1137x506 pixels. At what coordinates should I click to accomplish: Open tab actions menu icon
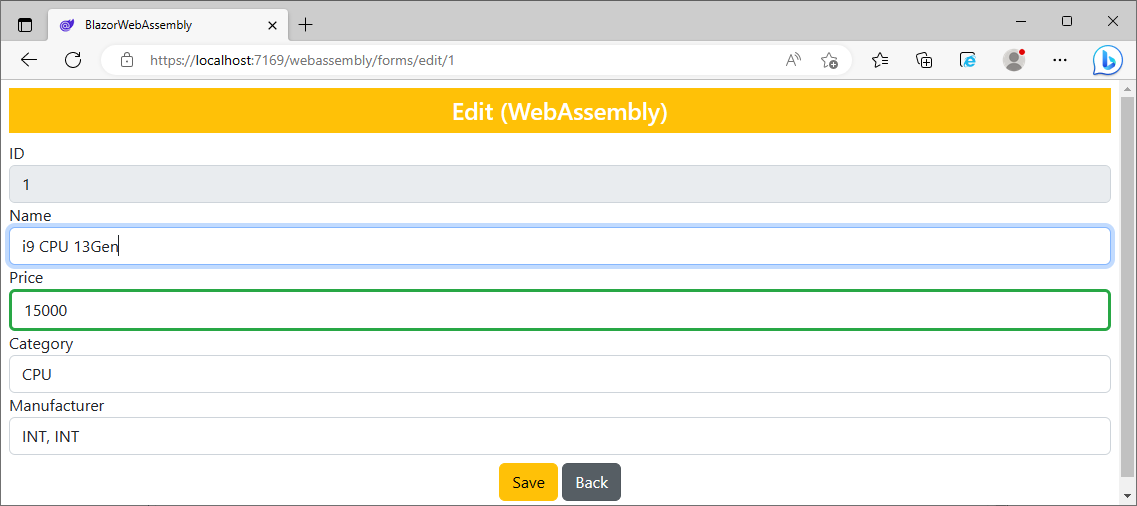25,25
